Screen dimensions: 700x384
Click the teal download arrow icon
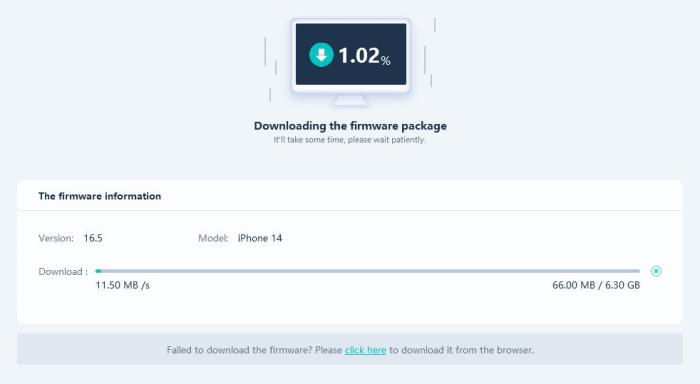coord(321,55)
